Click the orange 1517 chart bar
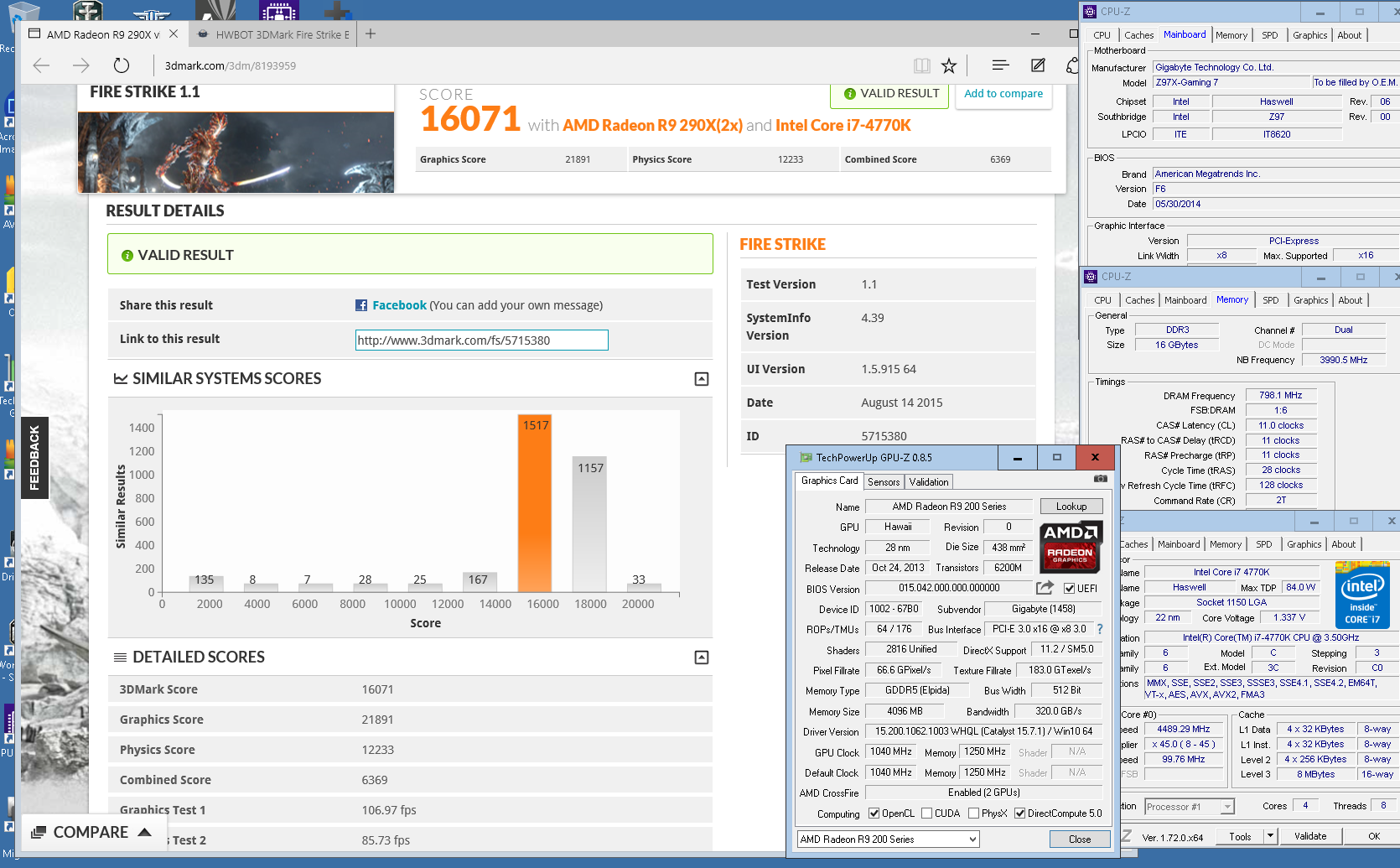The width and height of the screenshot is (1400, 868). coord(534,503)
